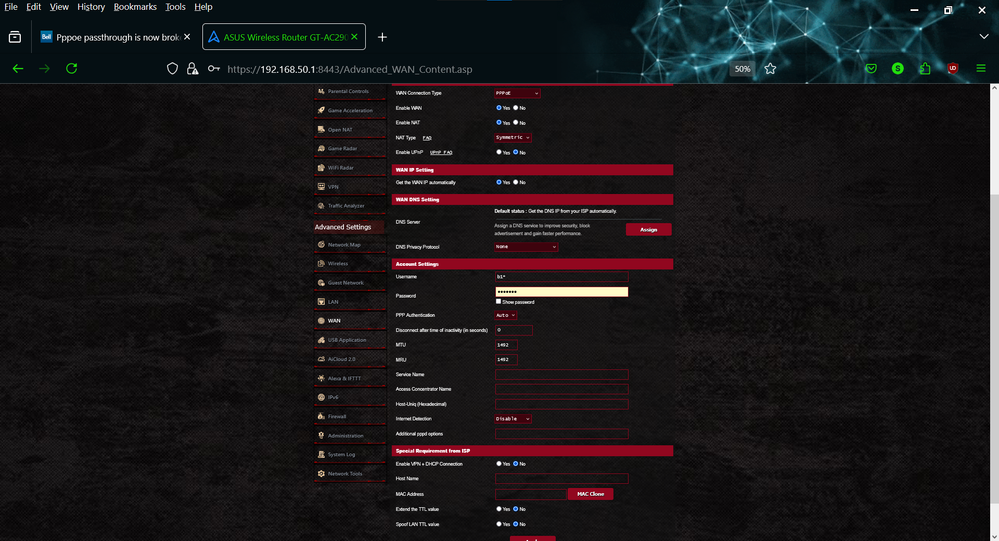The image size is (999, 541).
Task: Click the shield tracking protection icon
Action: (x=172, y=69)
